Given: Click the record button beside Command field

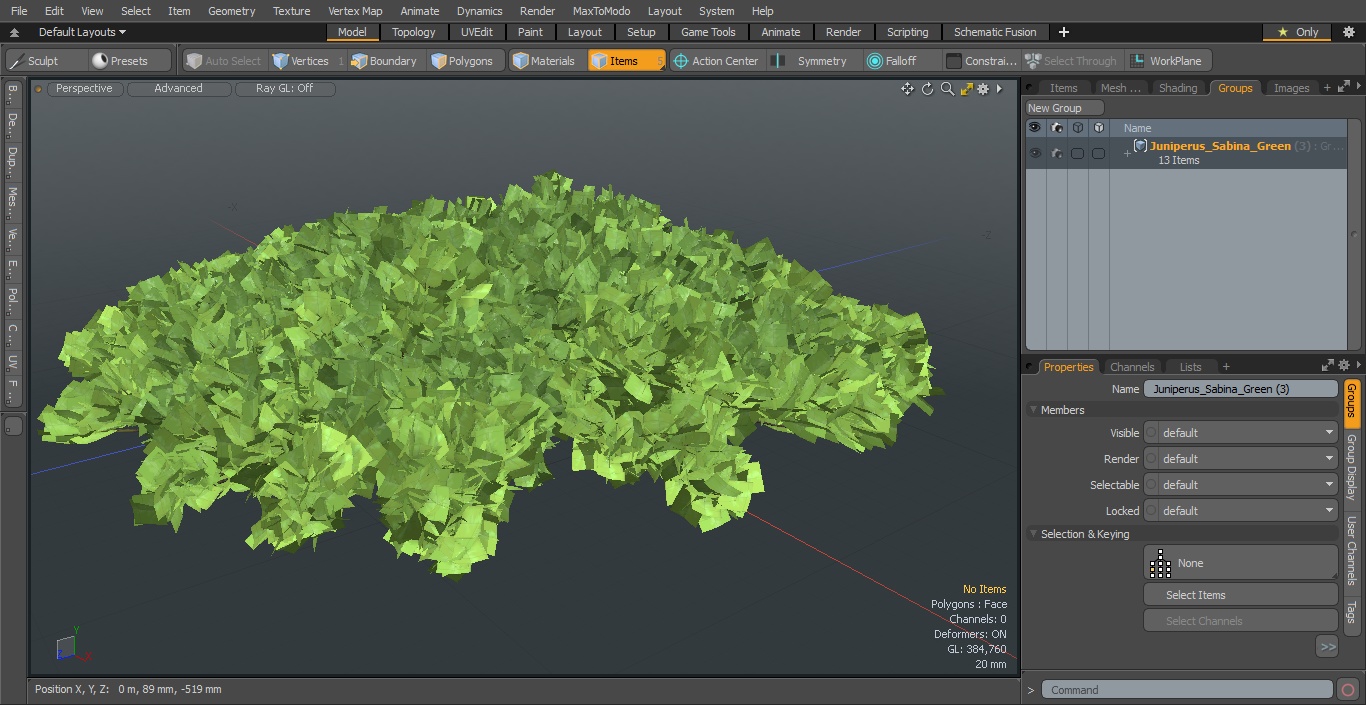Looking at the screenshot, I should (1347, 690).
